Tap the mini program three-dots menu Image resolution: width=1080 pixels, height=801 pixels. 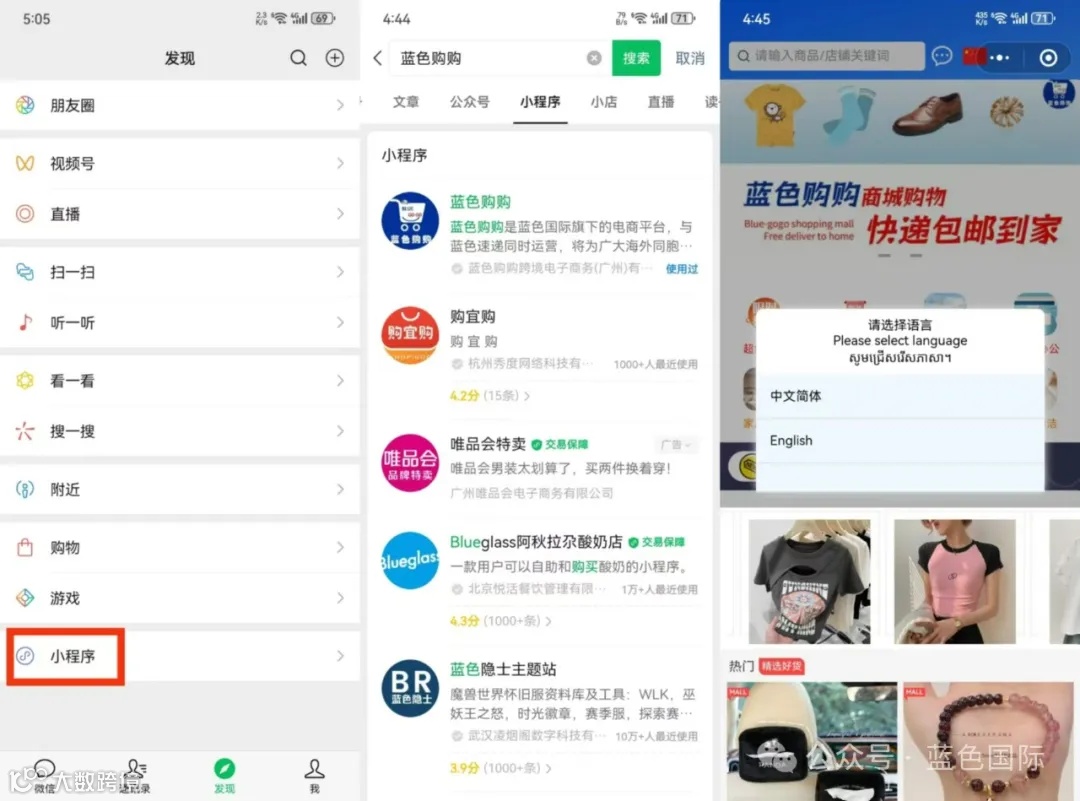pos(999,57)
